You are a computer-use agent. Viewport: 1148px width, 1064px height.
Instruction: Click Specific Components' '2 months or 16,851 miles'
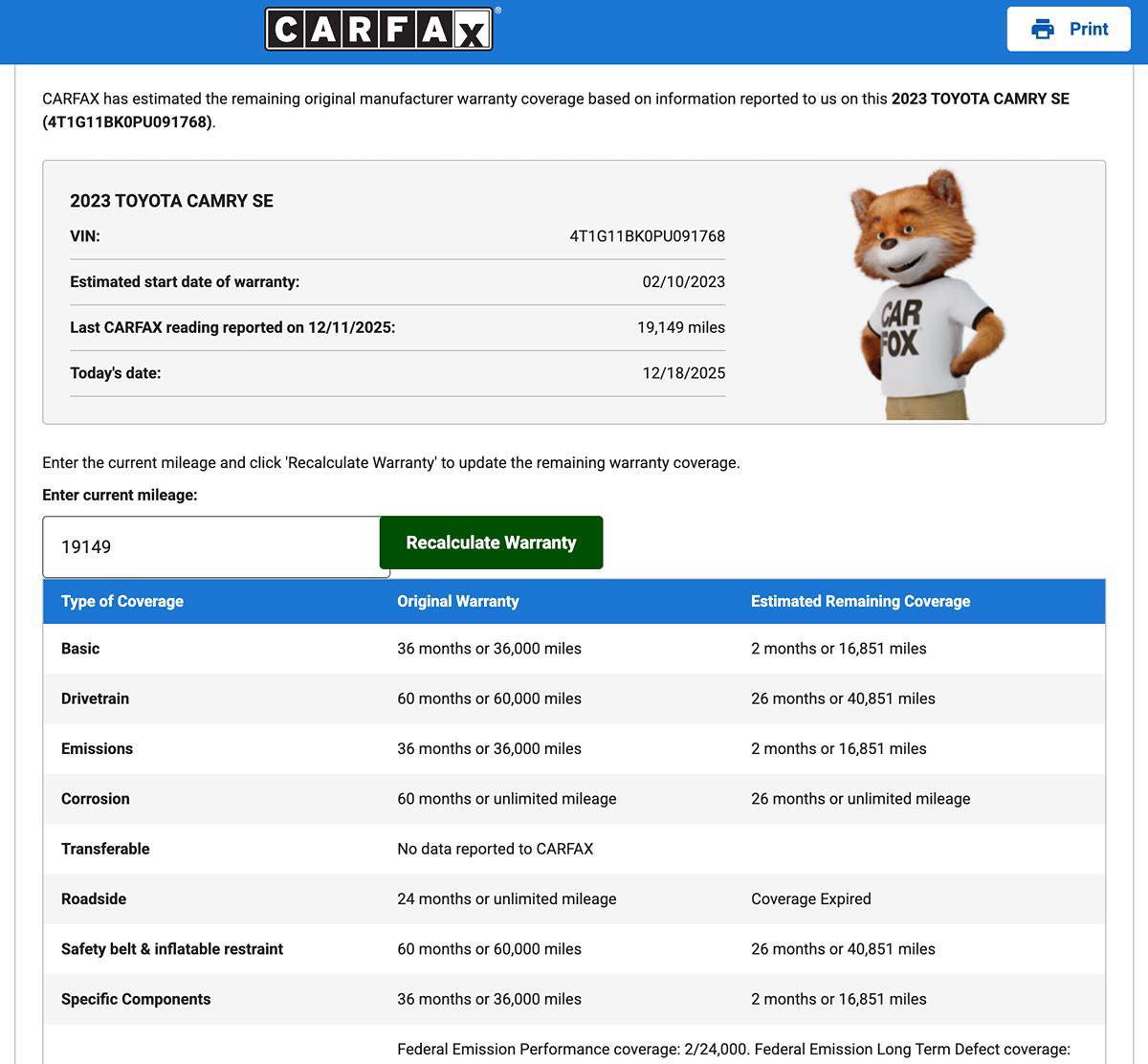(x=839, y=999)
